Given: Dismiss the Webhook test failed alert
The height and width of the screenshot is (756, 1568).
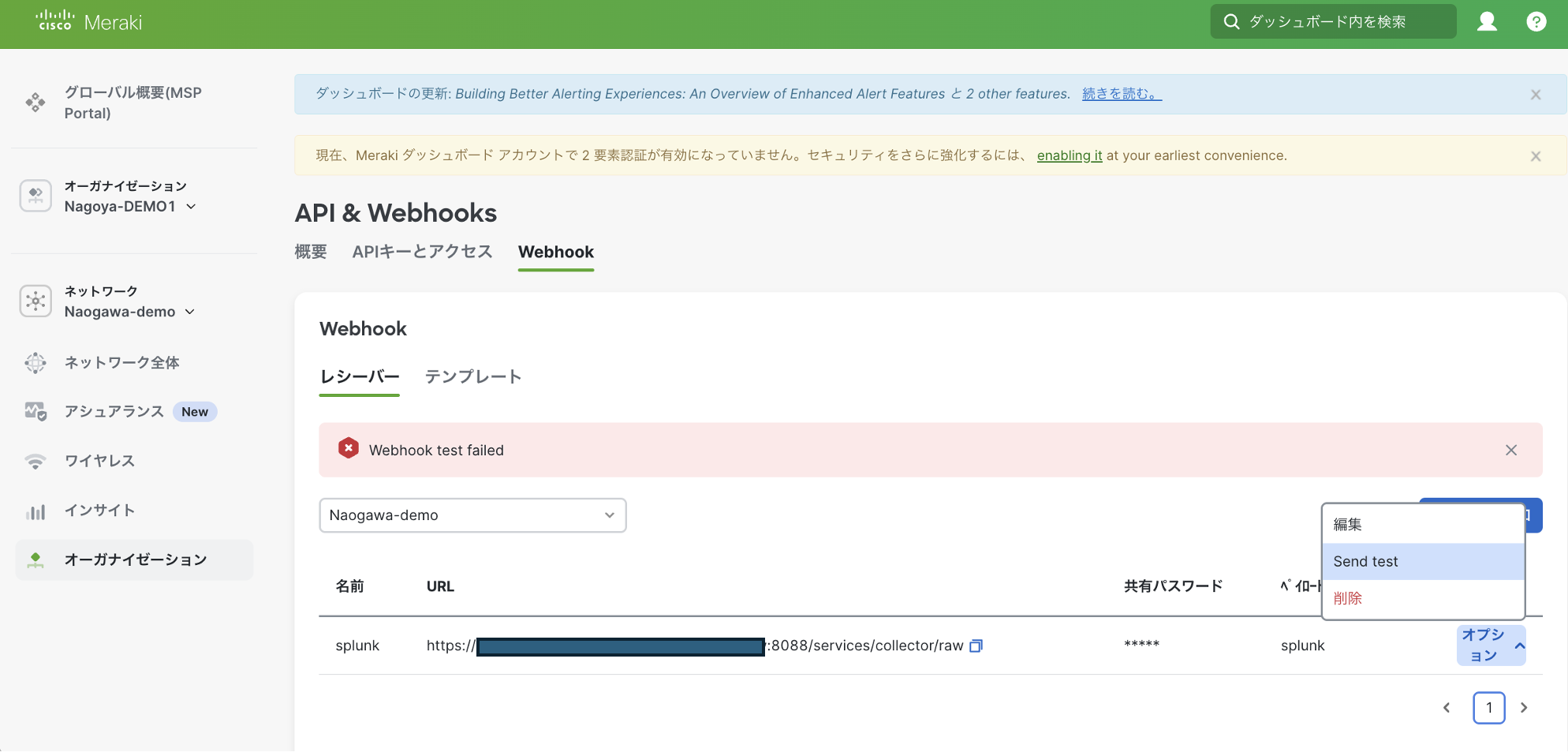Looking at the screenshot, I should (1511, 450).
